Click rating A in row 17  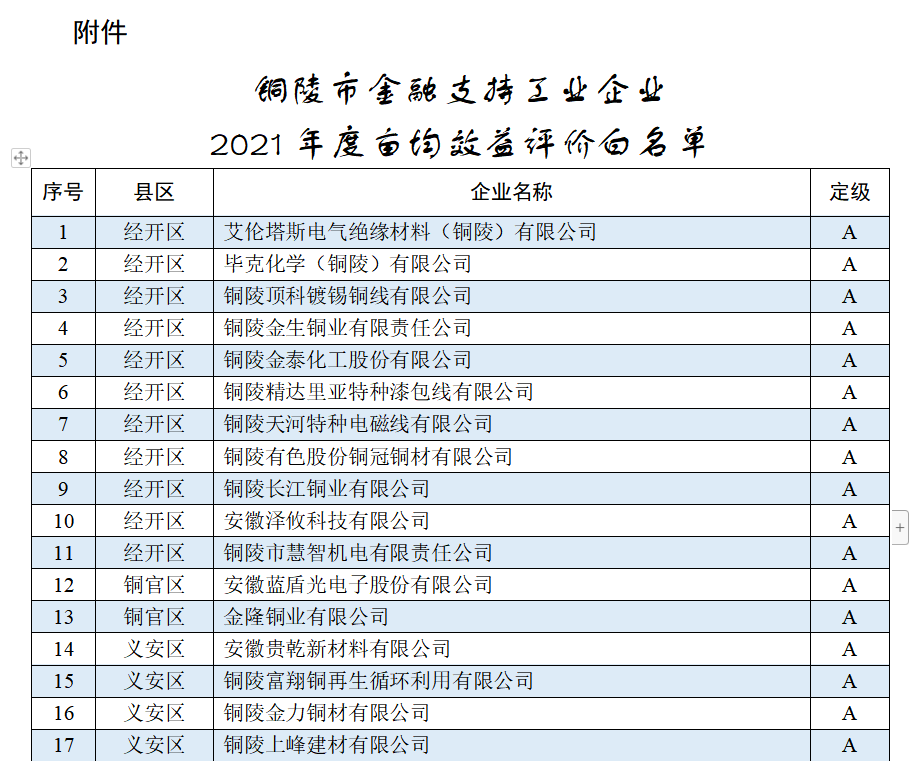[850, 745]
